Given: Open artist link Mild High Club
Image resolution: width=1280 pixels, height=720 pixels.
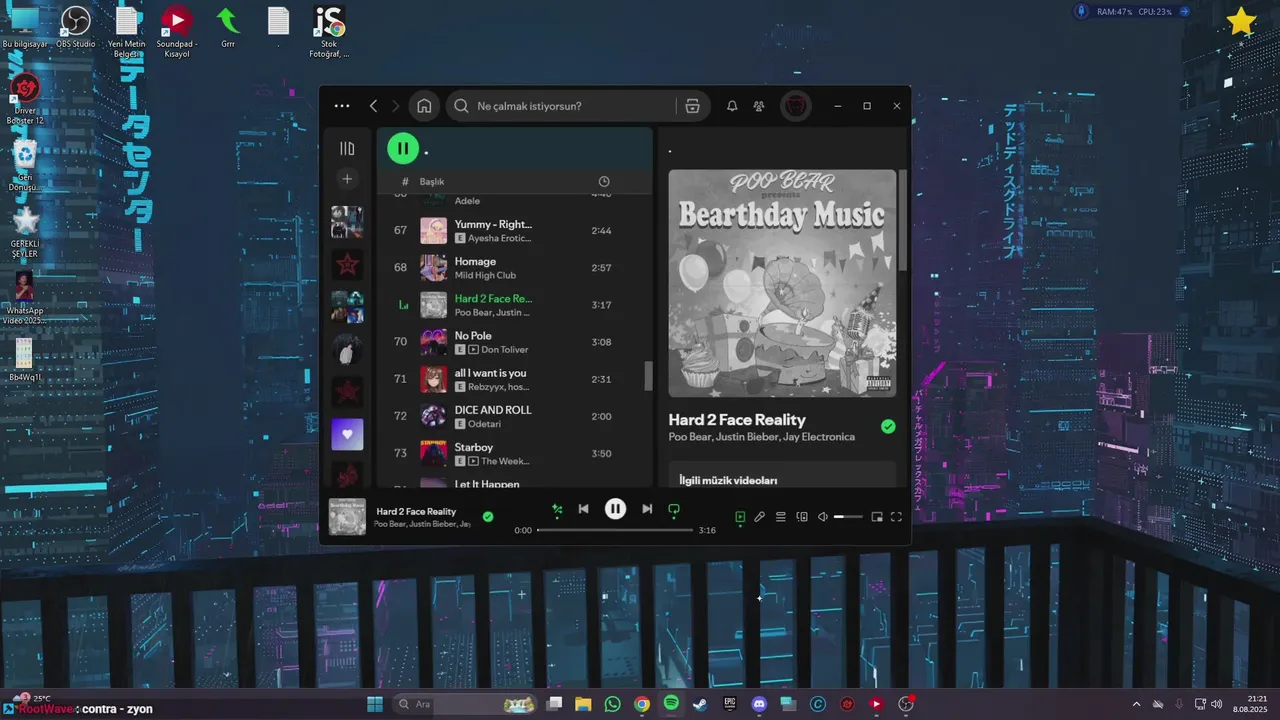Looking at the screenshot, I should click(x=485, y=275).
